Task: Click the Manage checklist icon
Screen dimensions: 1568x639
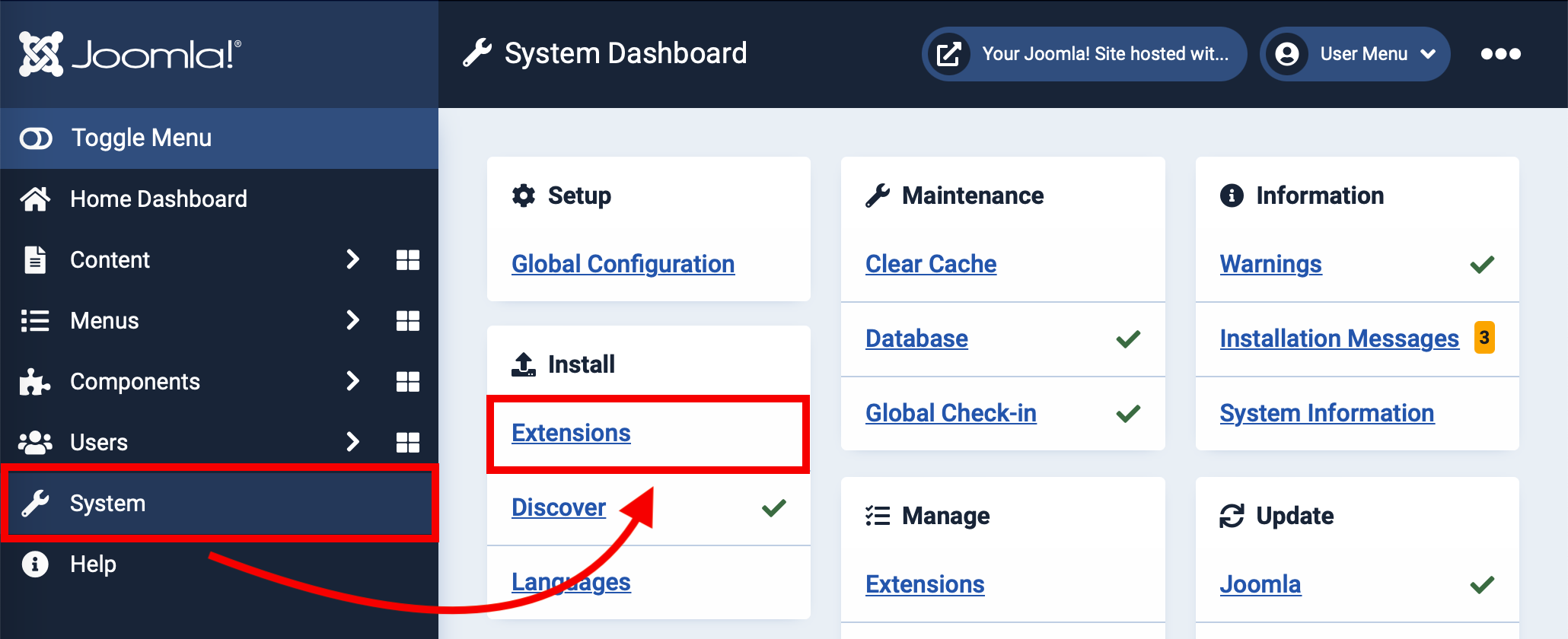Action: pos(878,516)
